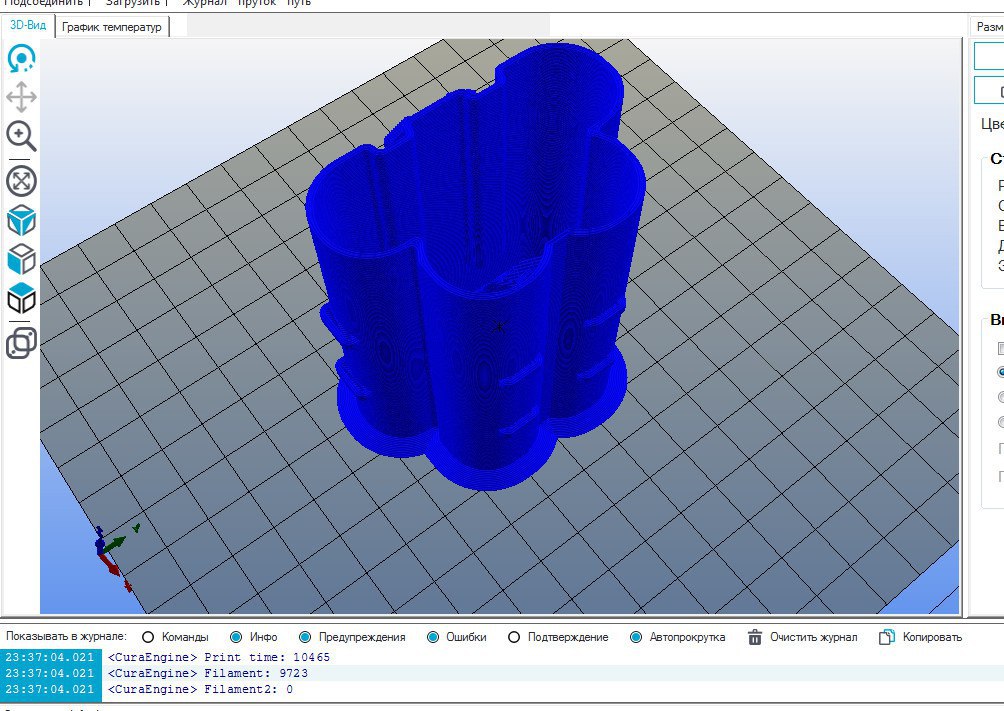Click the trash icon beside Очистить журнал
The image size is (1004, 711).
coord(755,637)
